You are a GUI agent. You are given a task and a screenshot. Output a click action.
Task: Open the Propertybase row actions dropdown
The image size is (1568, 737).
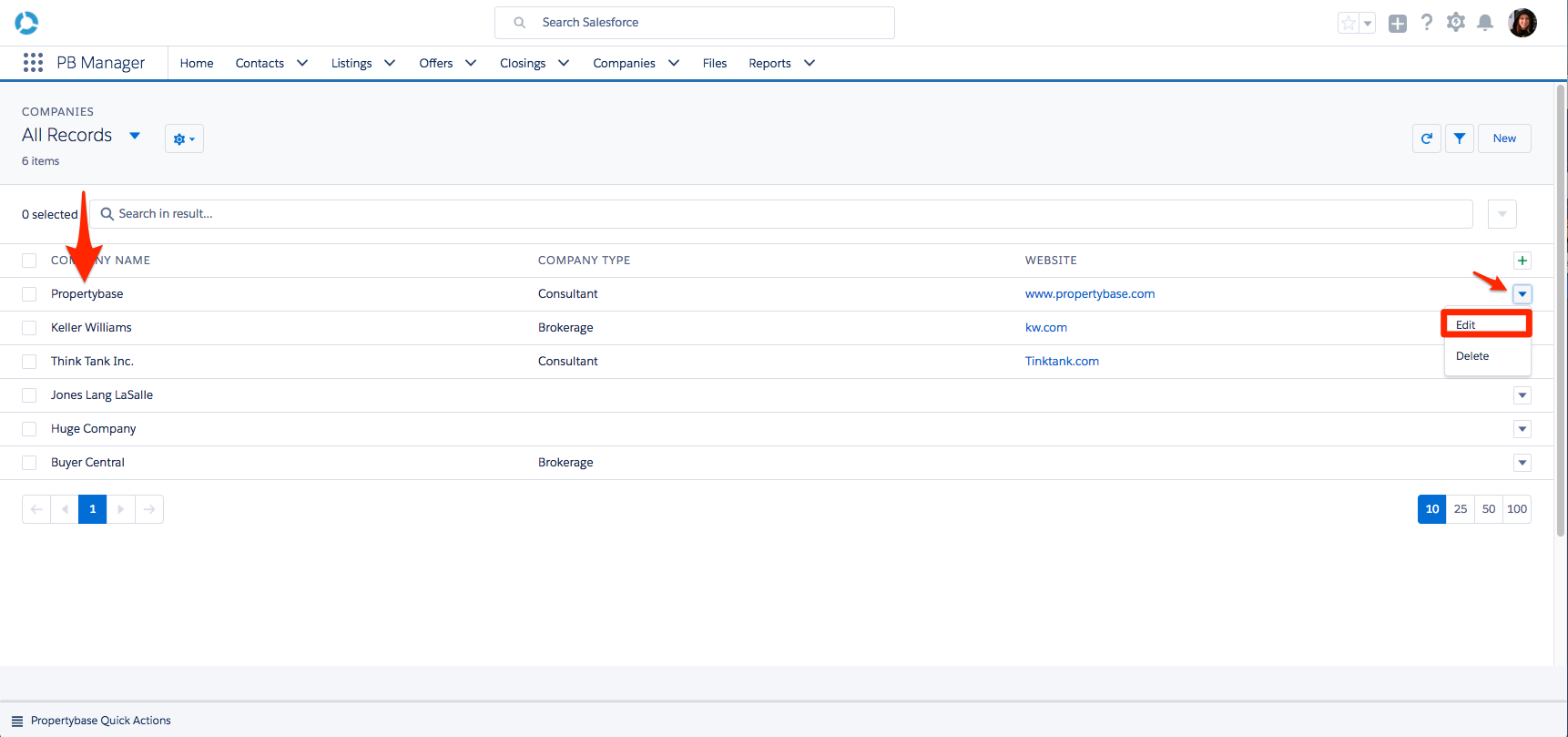tap(1522, 294)
